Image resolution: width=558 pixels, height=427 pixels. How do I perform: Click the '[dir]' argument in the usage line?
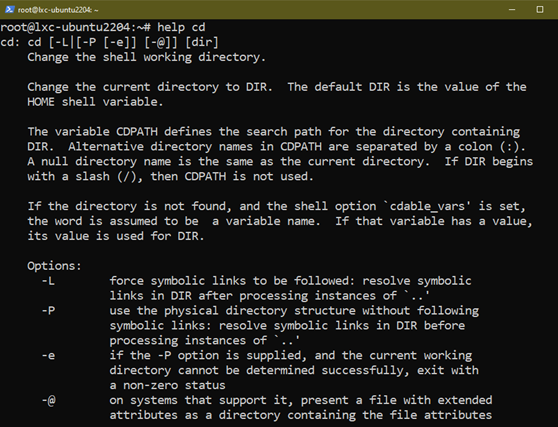pos(202,42)
